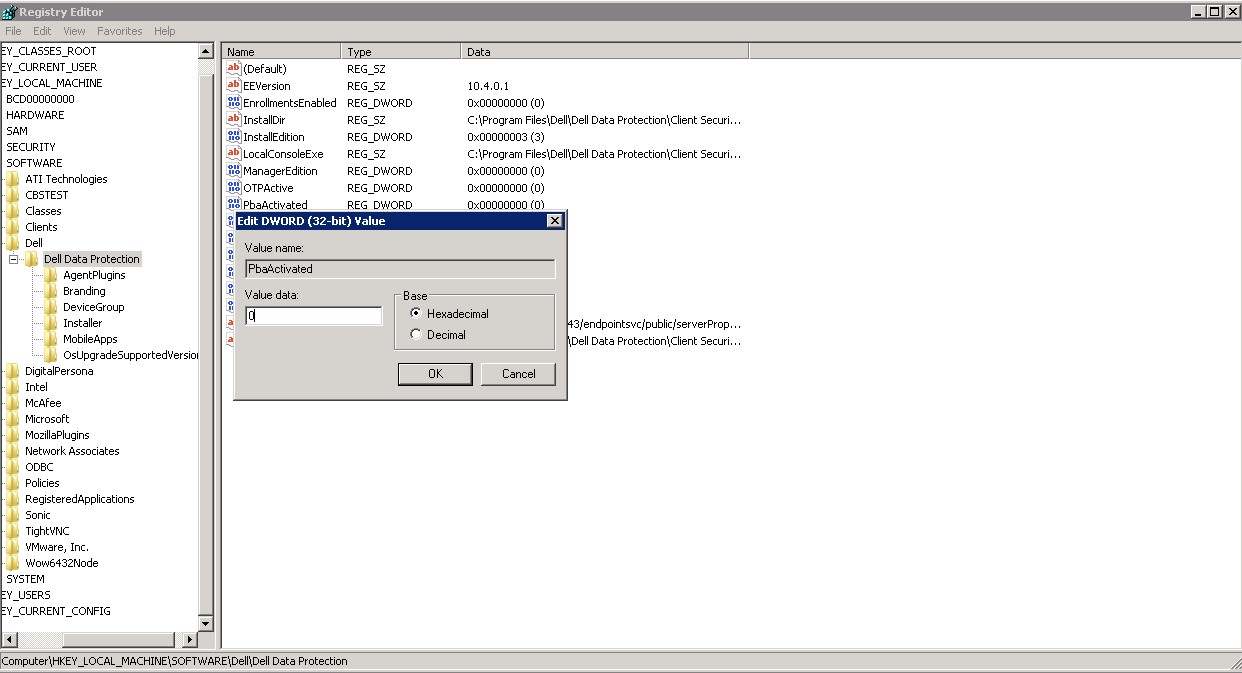Open the Favorites menu
Image resolution: width=1242 pixels, height=673 pixels.
point(119,31)
